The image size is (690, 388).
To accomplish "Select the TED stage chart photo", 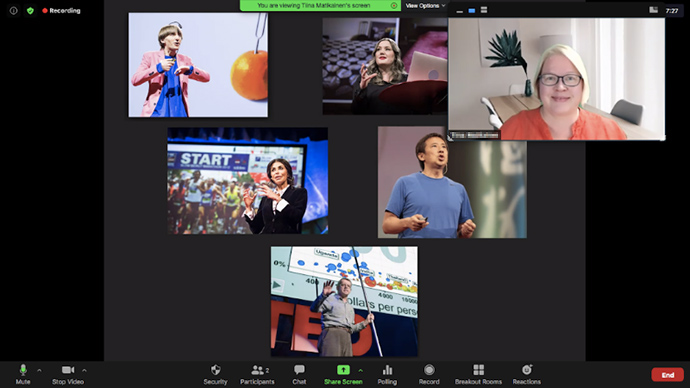I will 344,301.
